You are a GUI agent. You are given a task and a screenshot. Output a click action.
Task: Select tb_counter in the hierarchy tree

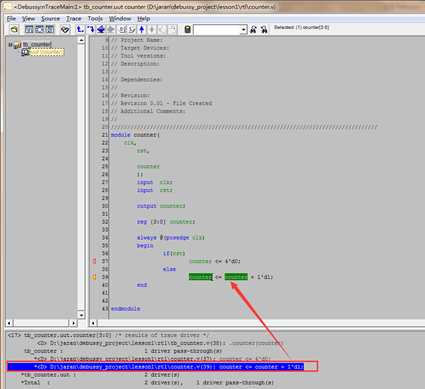click(x=37, y=44)
